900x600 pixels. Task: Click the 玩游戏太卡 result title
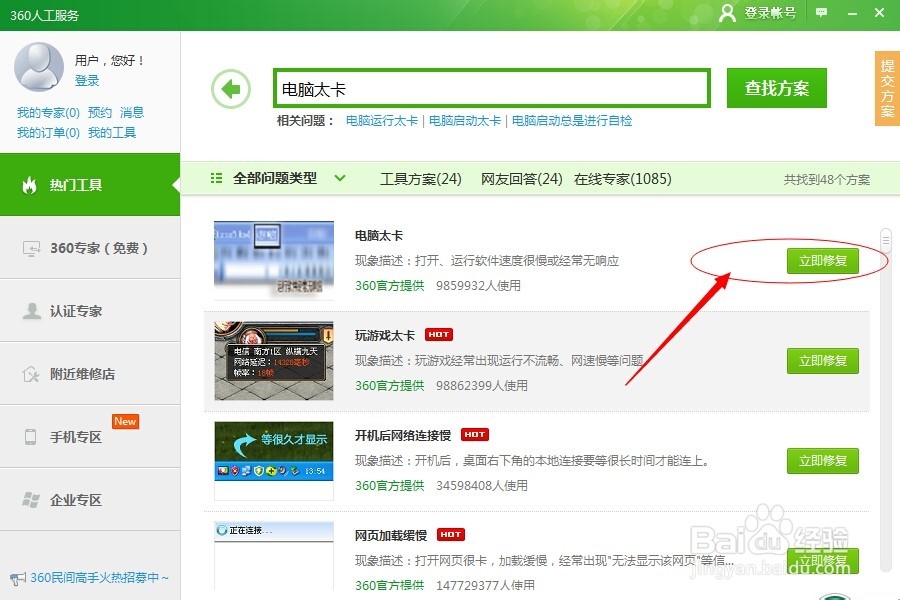pos(385,335)
